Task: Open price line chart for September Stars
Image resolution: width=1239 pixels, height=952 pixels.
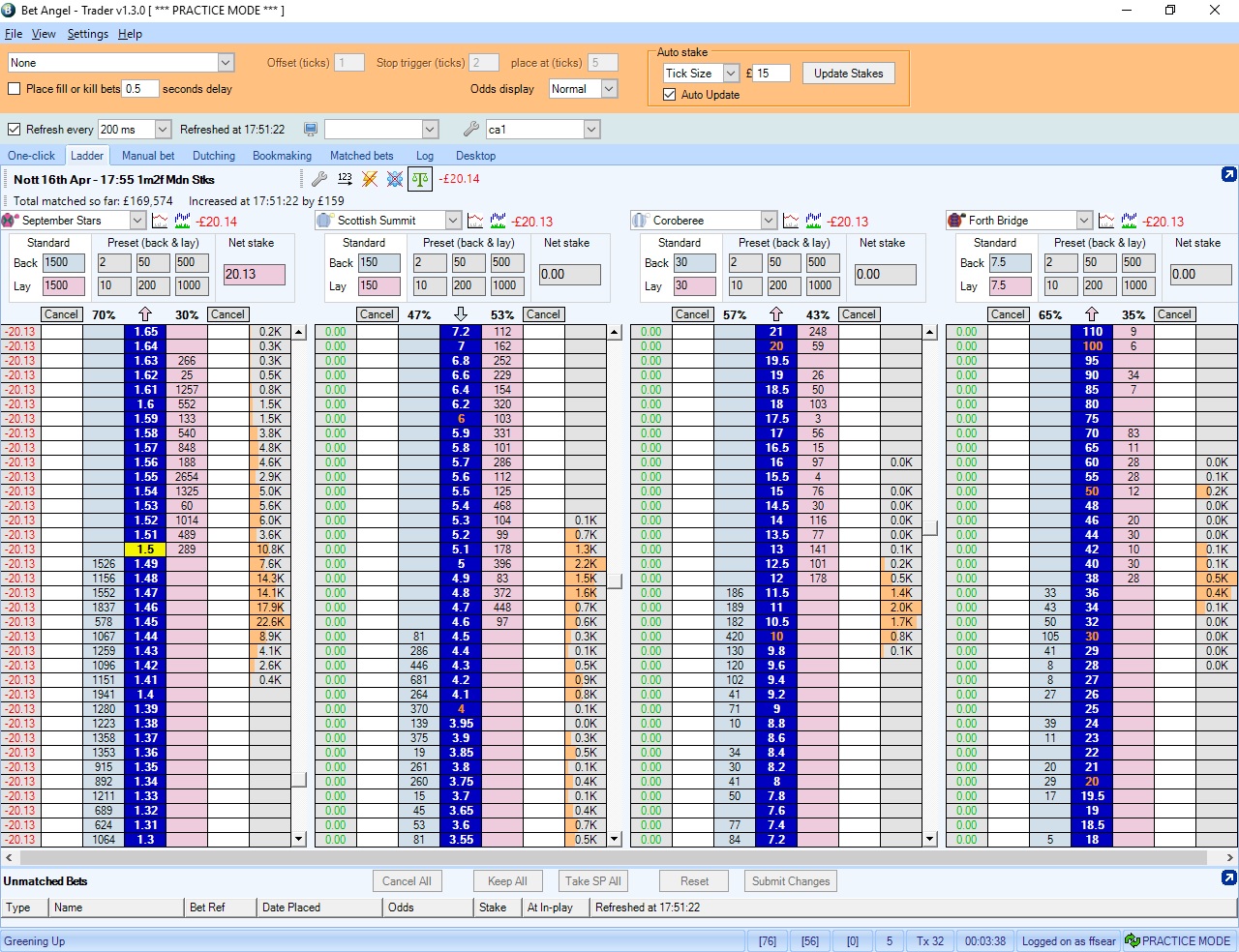Action: (160, 221)
